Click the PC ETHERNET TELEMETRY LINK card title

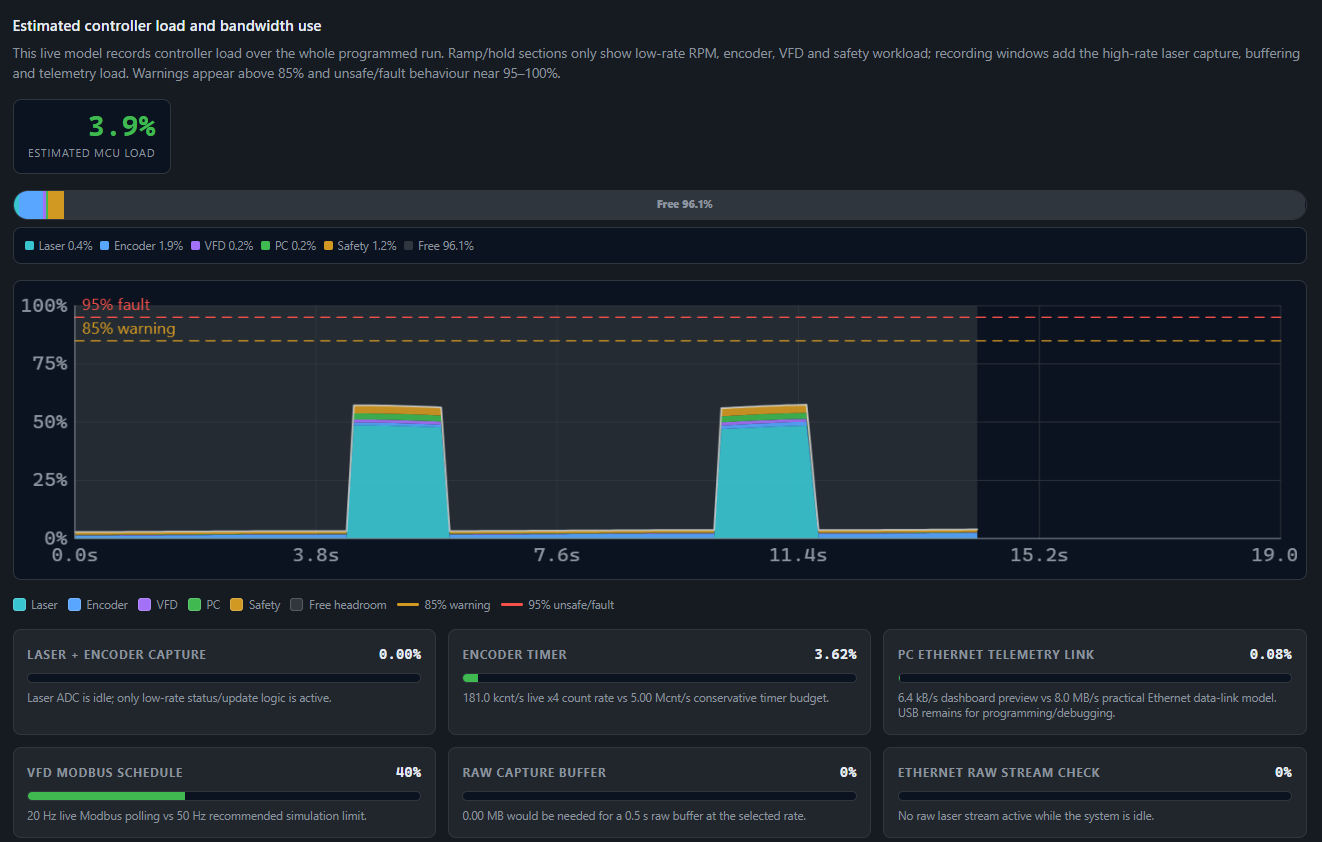pos(996,655)
